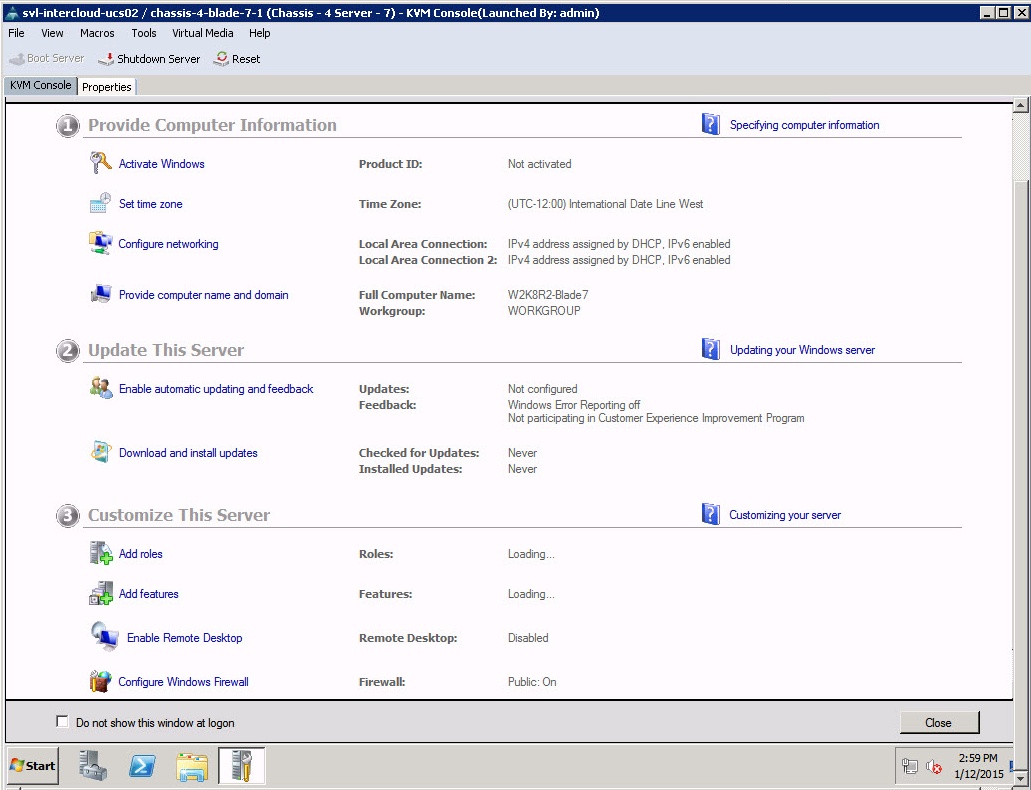Click the computer name and domain icon
This screenshot has width=1031, height=790.
pyautogui.click(x=101, y=294)
